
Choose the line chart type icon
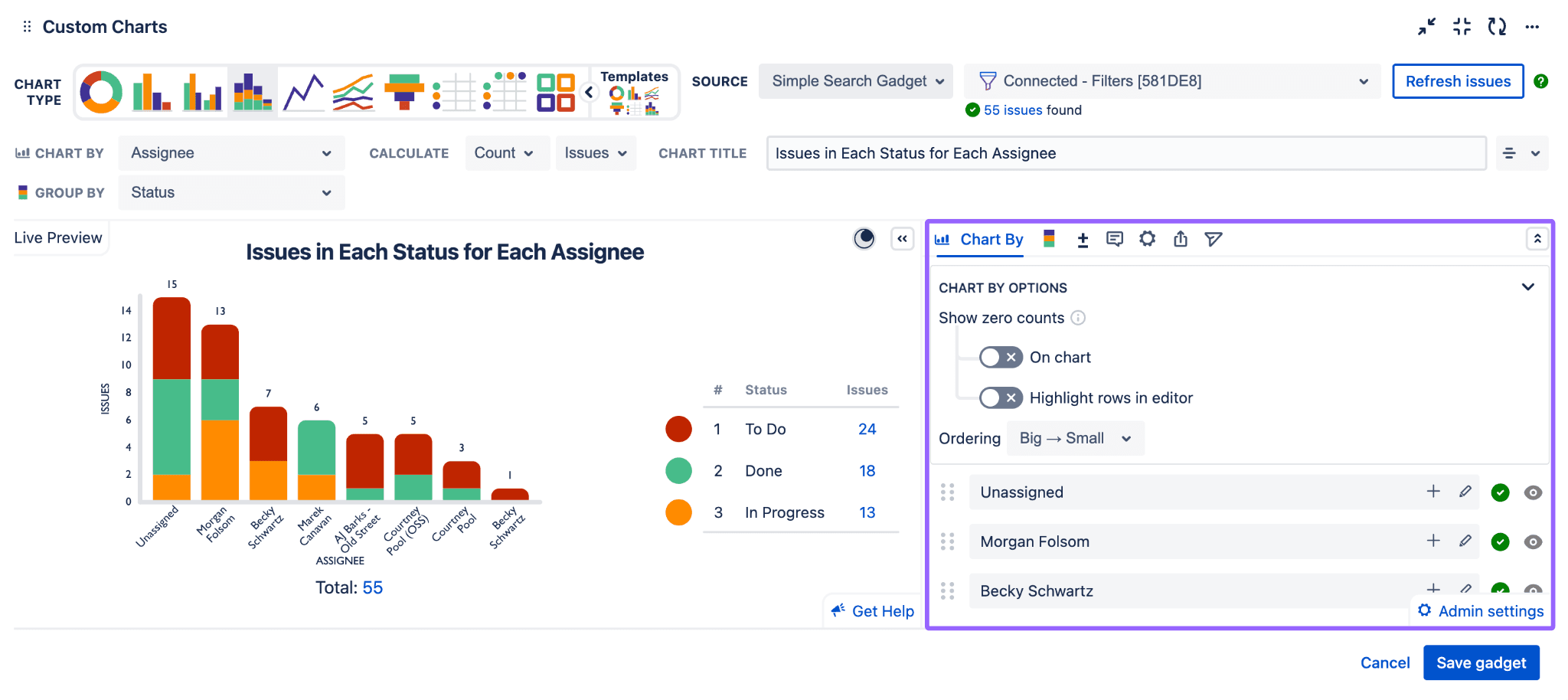[303, 93]
